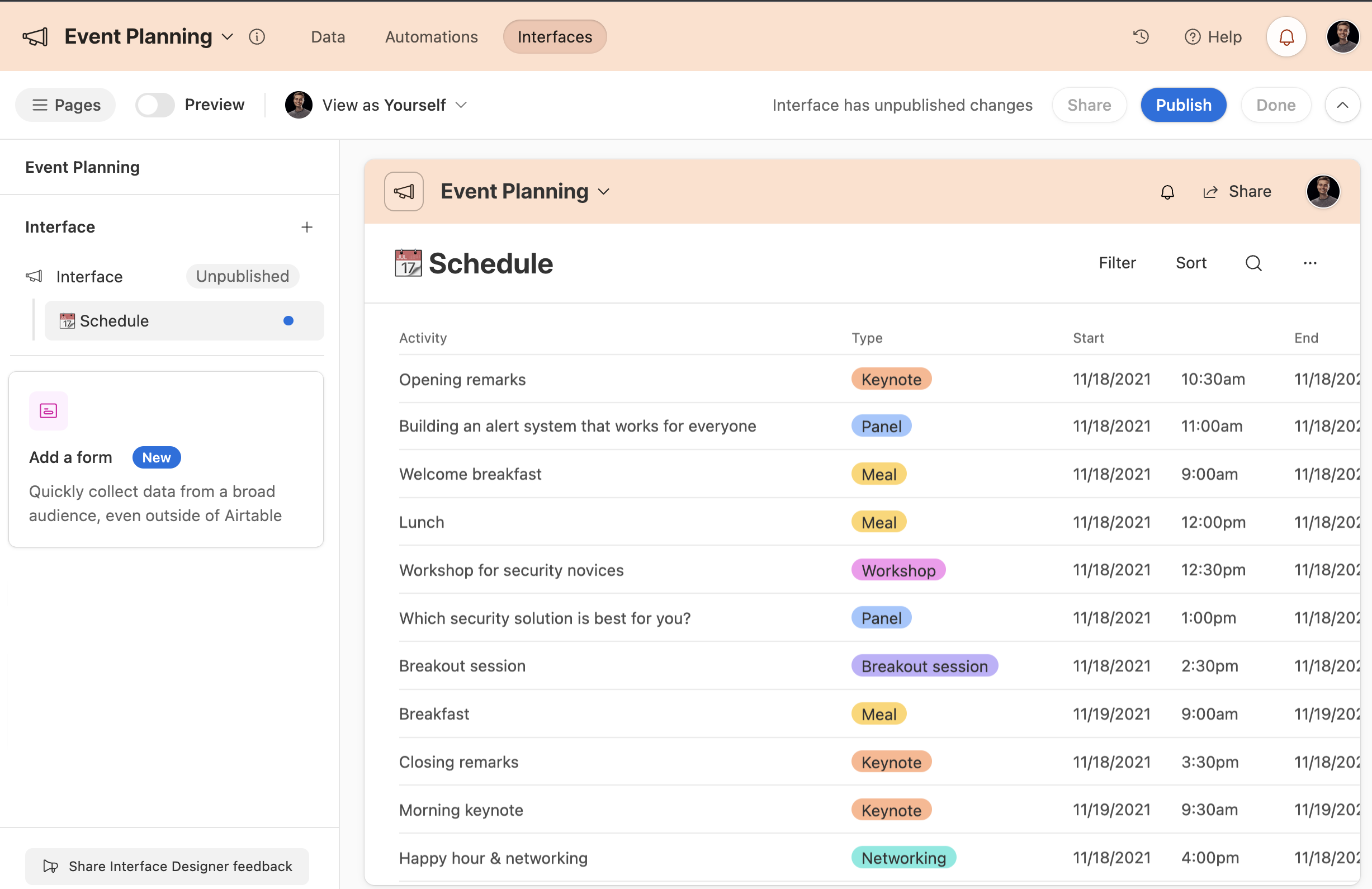This screenshot has height=889, width=1372.
Task: Switch to the Data tab
Action: 328,37
